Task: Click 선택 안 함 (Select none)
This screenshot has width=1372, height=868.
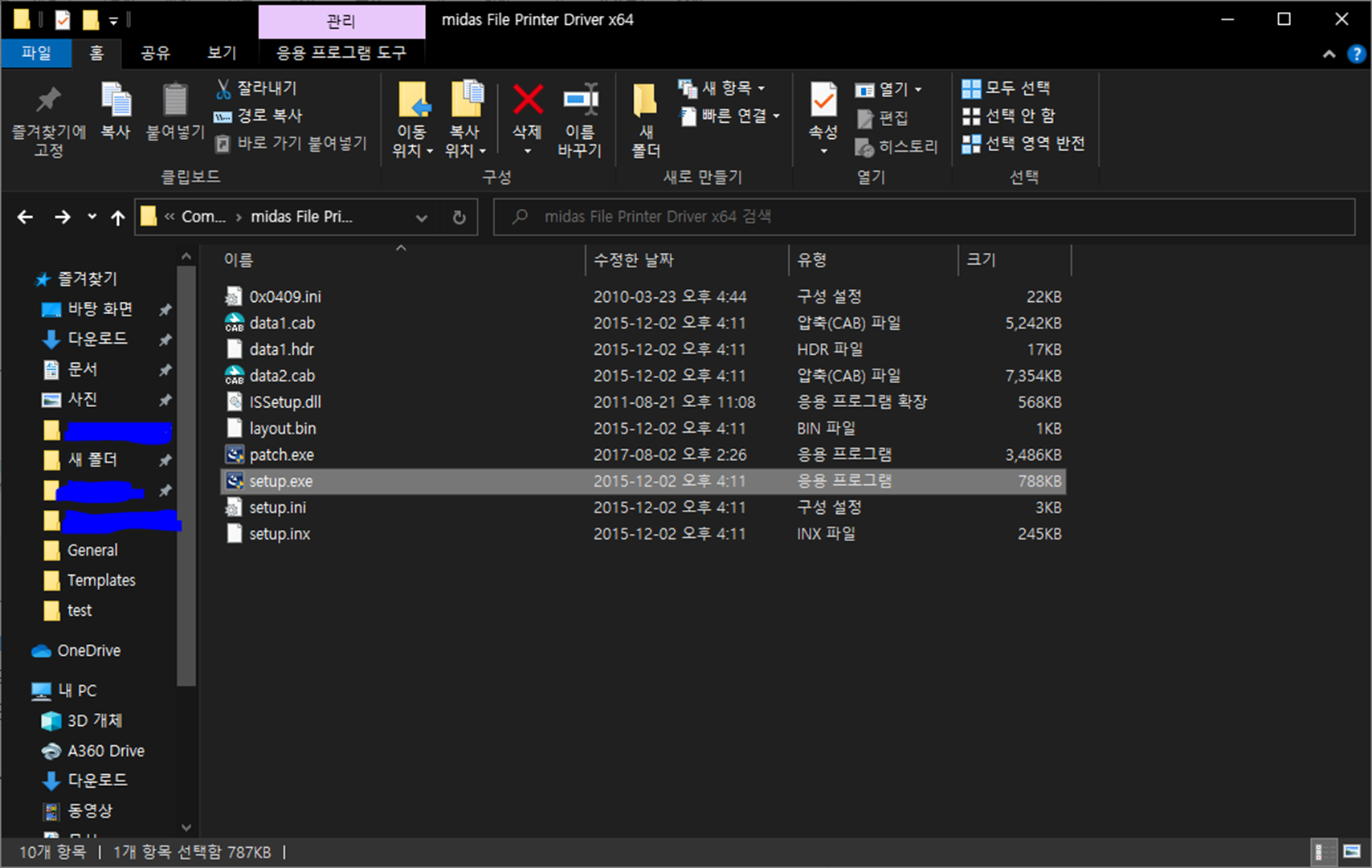Action: tap(1008, 116)
